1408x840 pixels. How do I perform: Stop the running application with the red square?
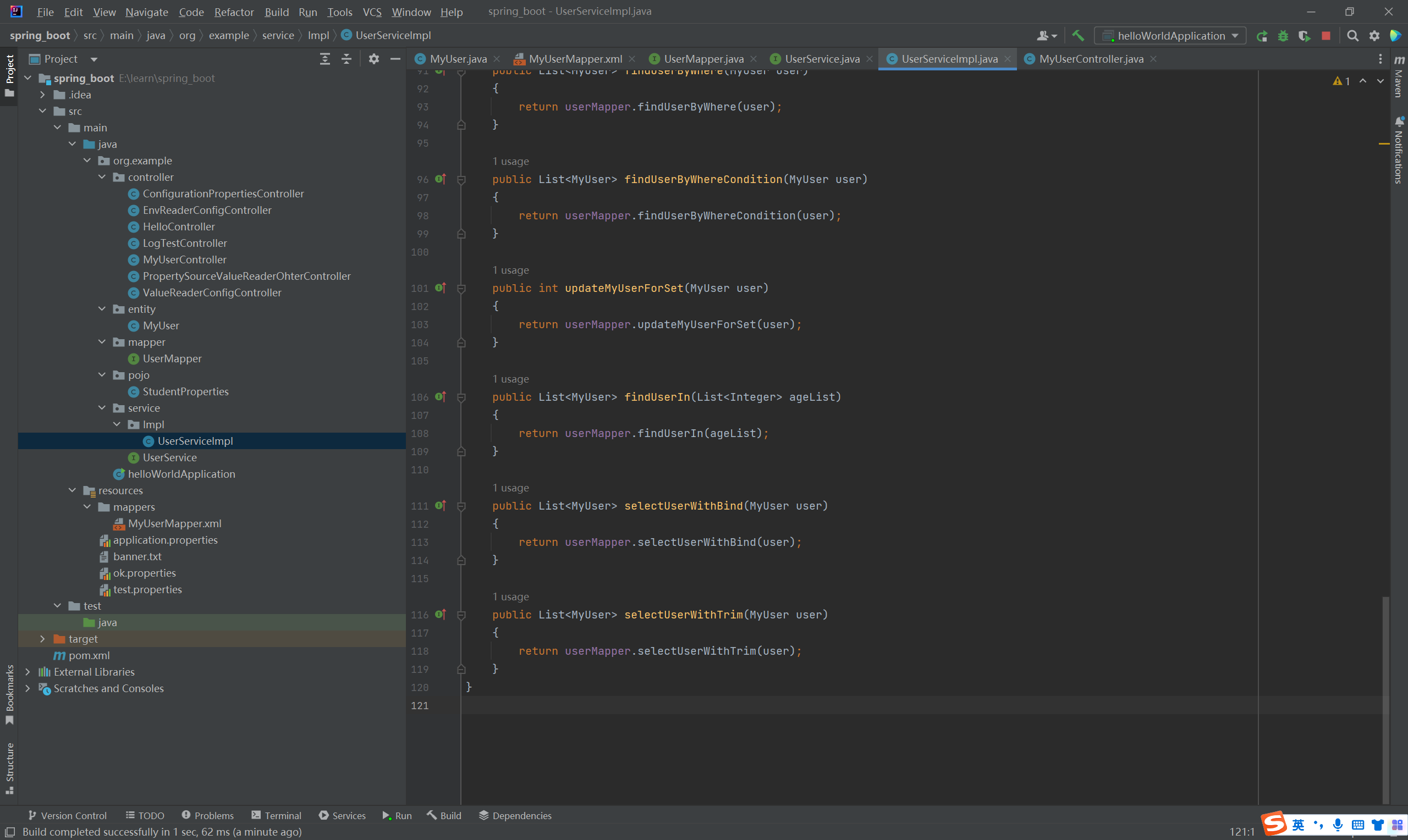click(x=1326, y=36)
